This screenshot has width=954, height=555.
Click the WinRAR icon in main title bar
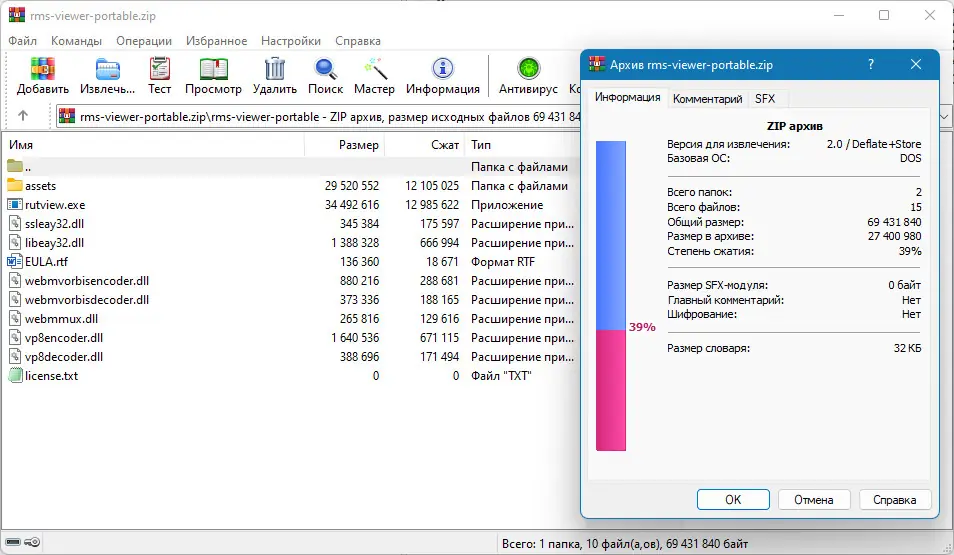pyautogui.click(x=16, y=15)
